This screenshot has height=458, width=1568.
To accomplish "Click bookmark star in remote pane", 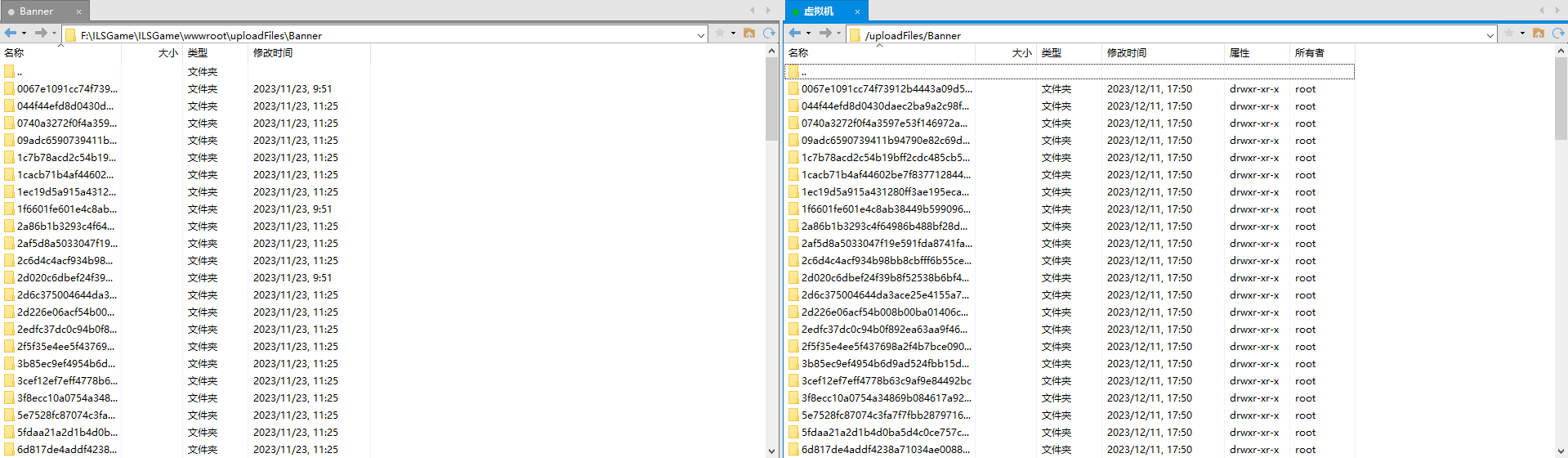I will click(1509, 34).
